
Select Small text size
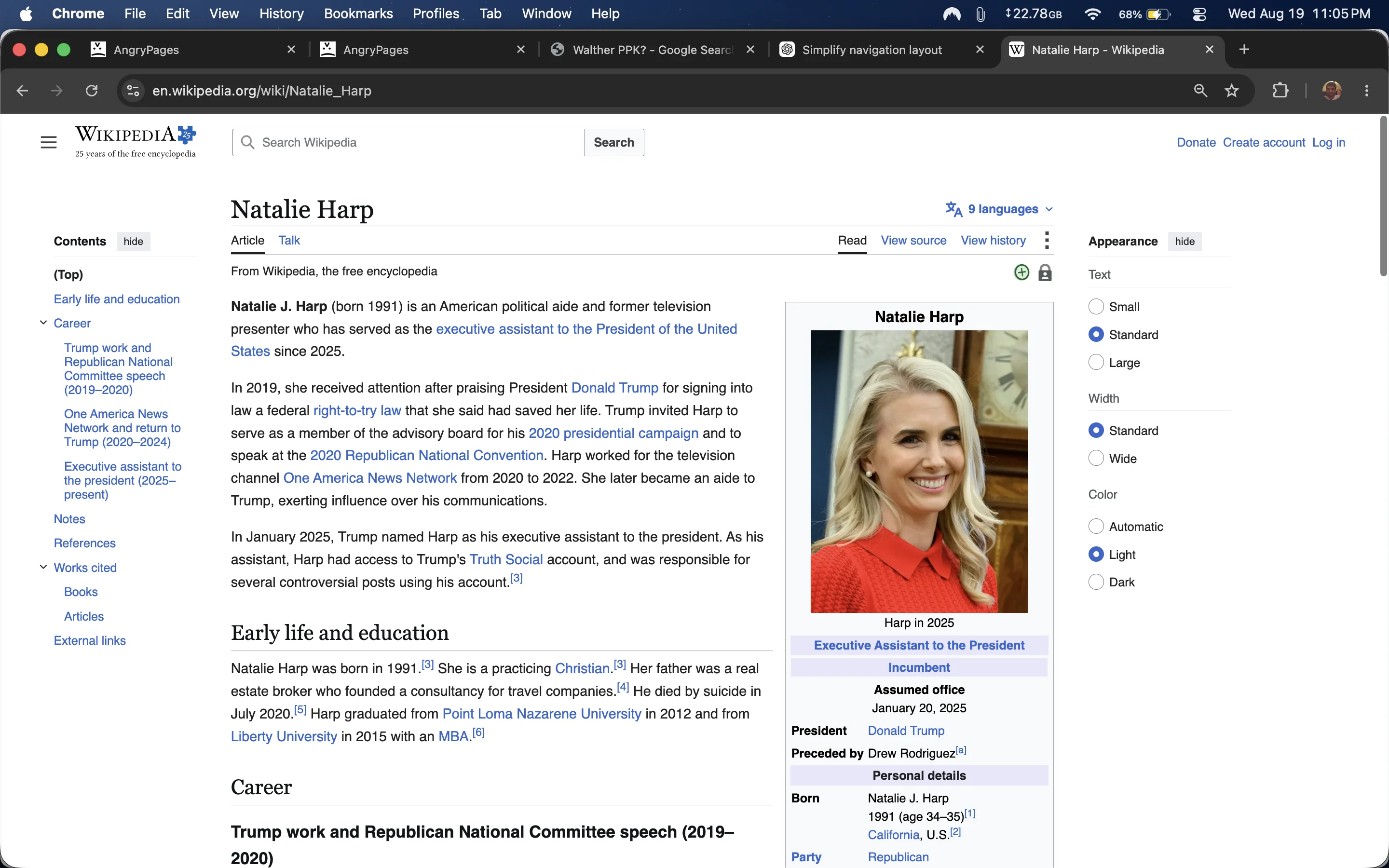[x=1096, y=307]
